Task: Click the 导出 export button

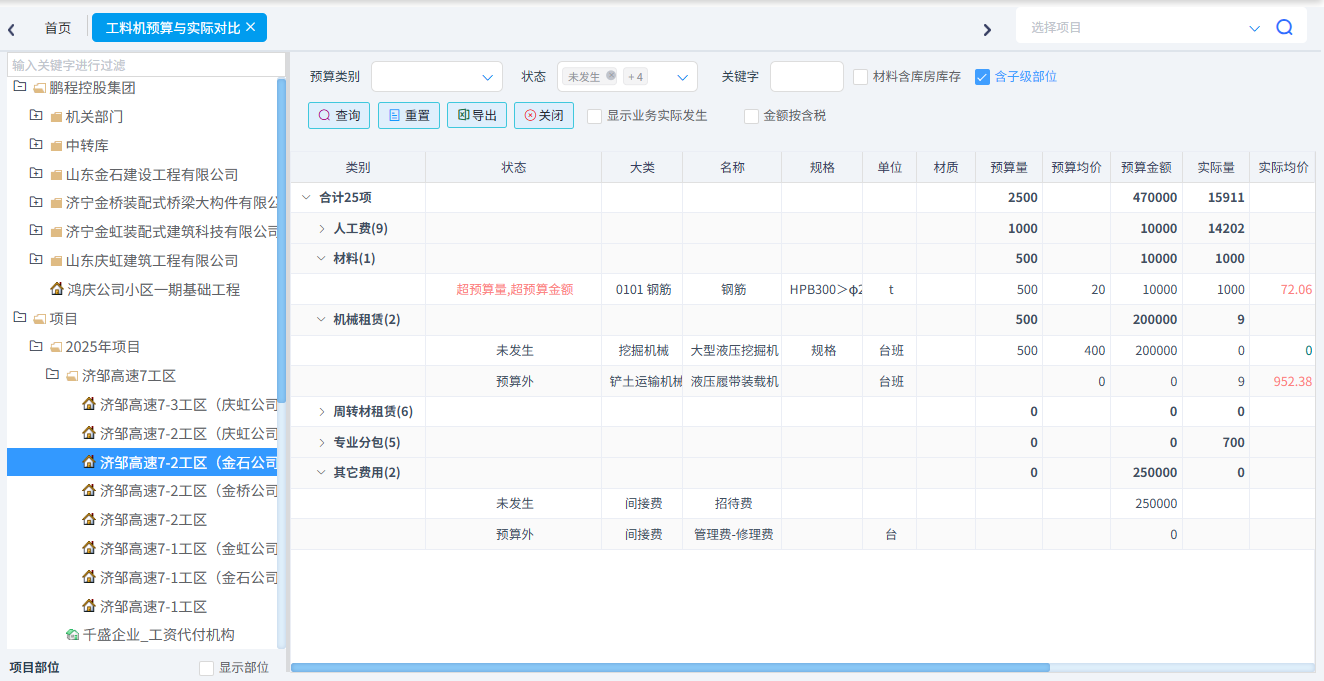Action: point(477,116)
